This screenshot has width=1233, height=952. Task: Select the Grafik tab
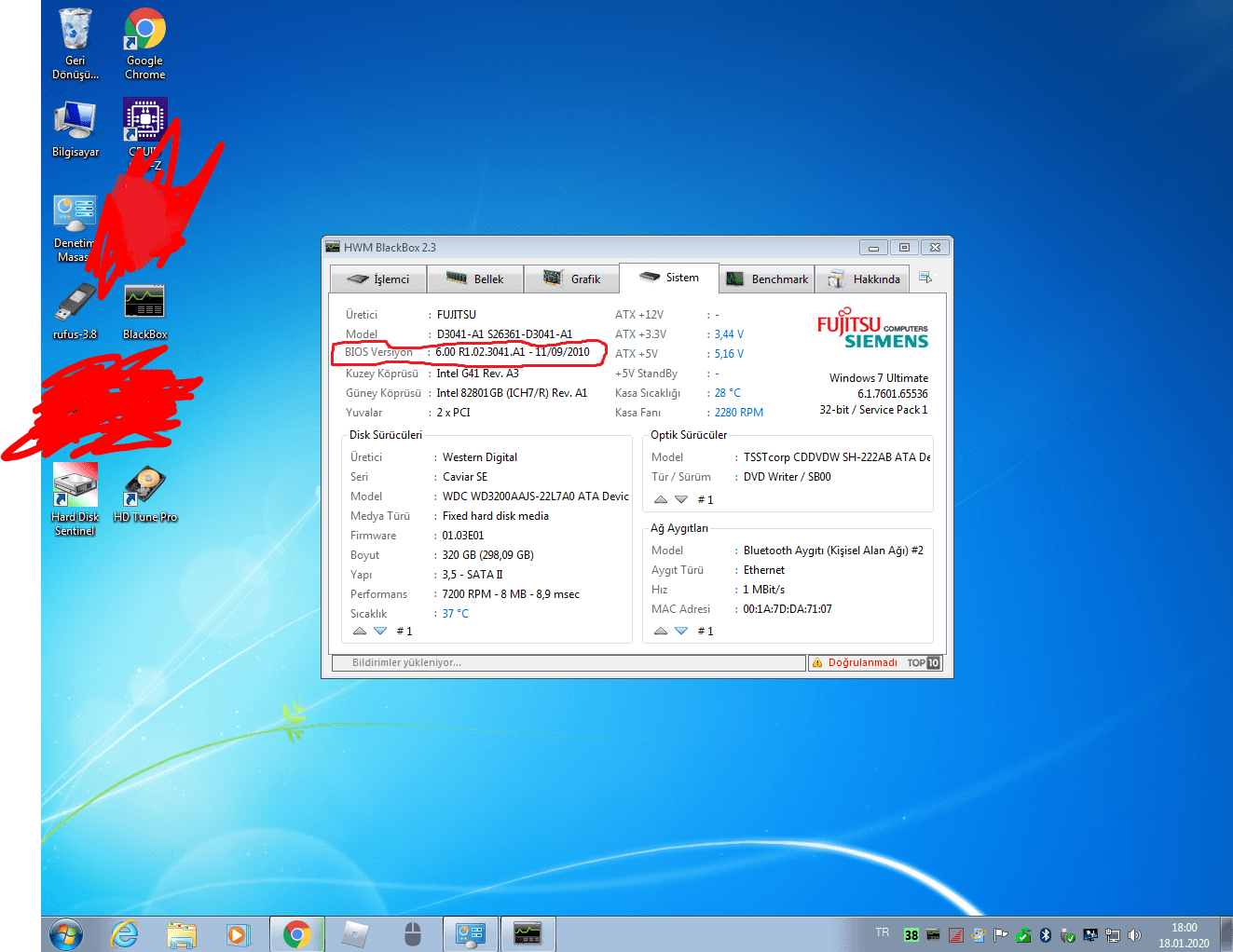[x=572, y=279]
